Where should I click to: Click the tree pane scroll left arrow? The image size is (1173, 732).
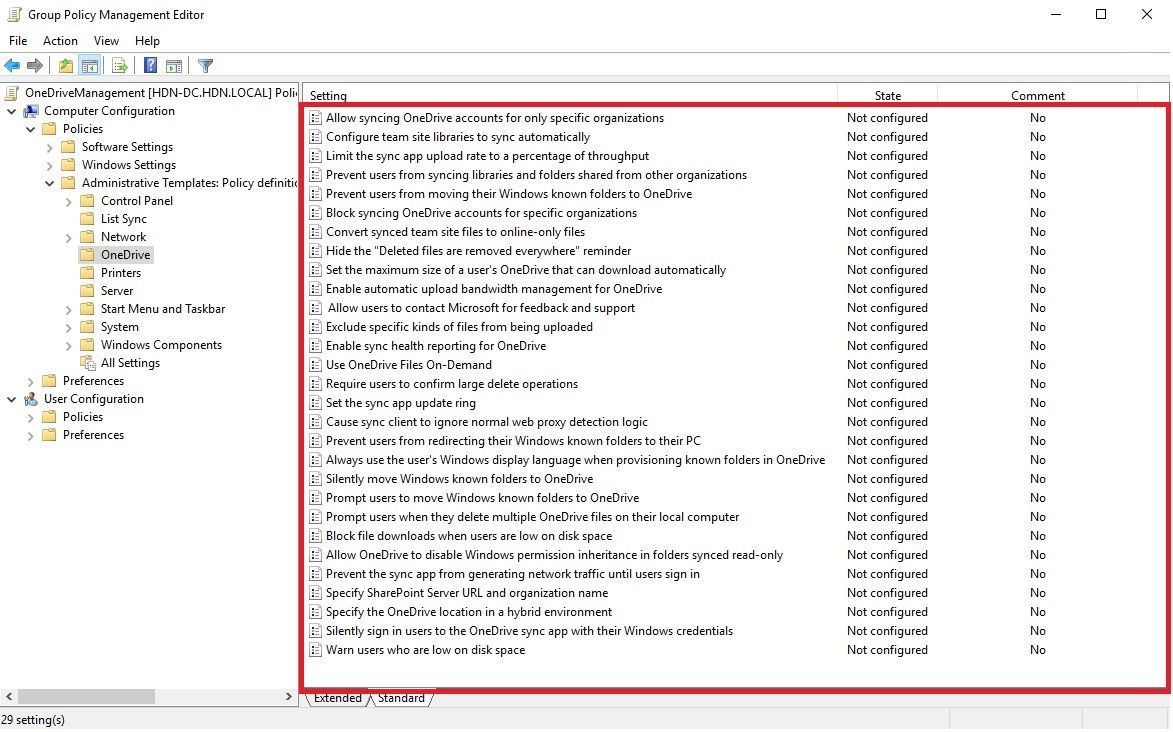click(8, 697)
